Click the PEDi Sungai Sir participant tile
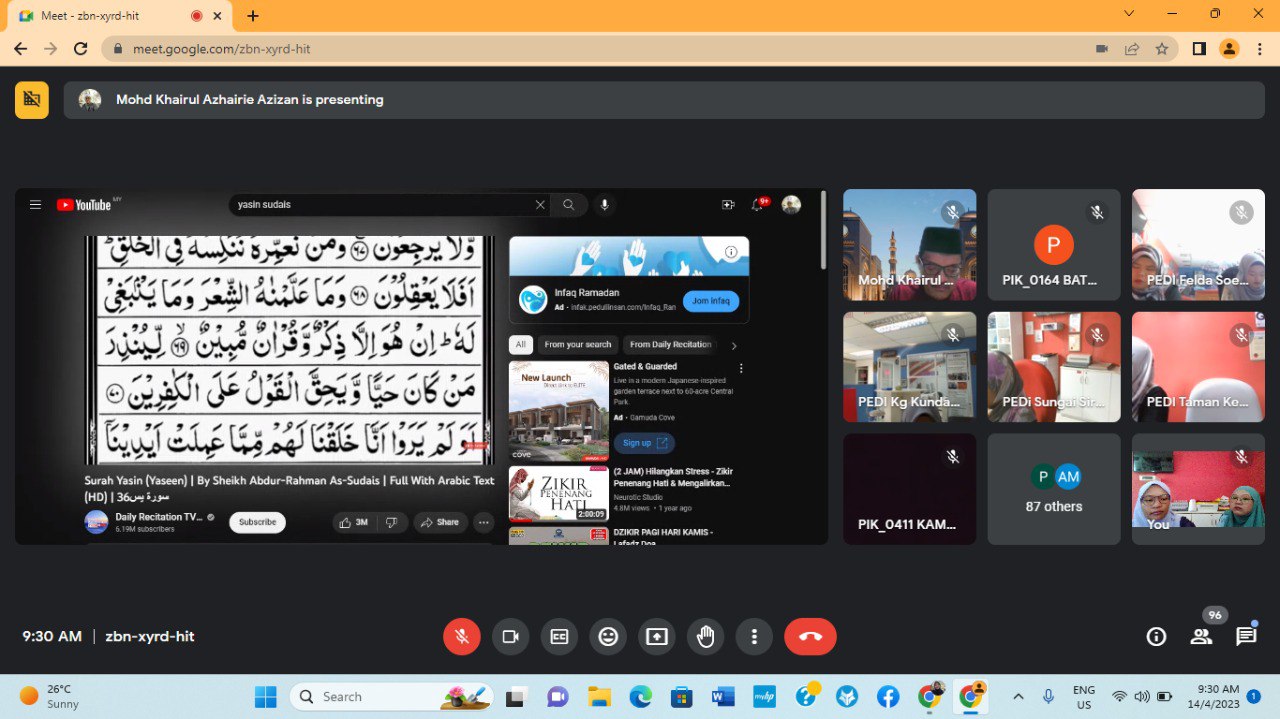Screen dimensions: 1280x719 point(1054,367)
